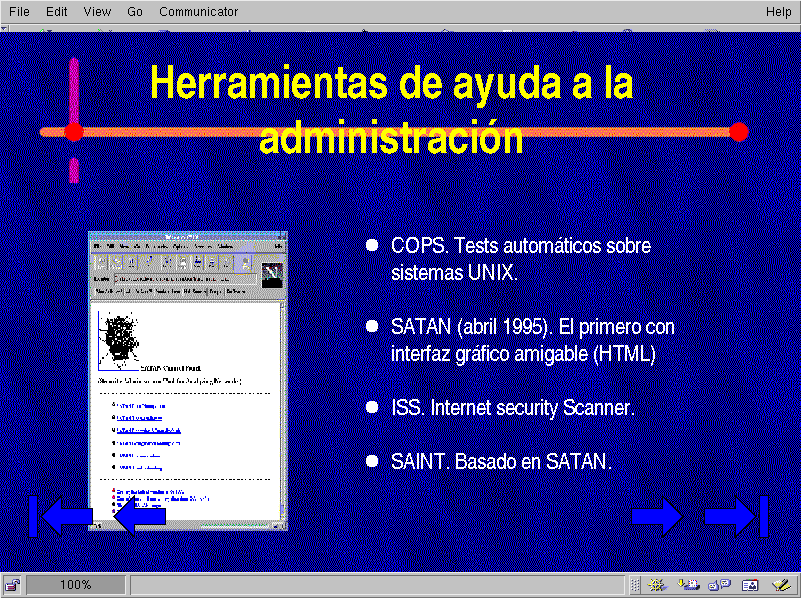Click the SATAN browser screenshot thumbnail
The width and height of the screenshot is (801, 598).
[188, 381]
